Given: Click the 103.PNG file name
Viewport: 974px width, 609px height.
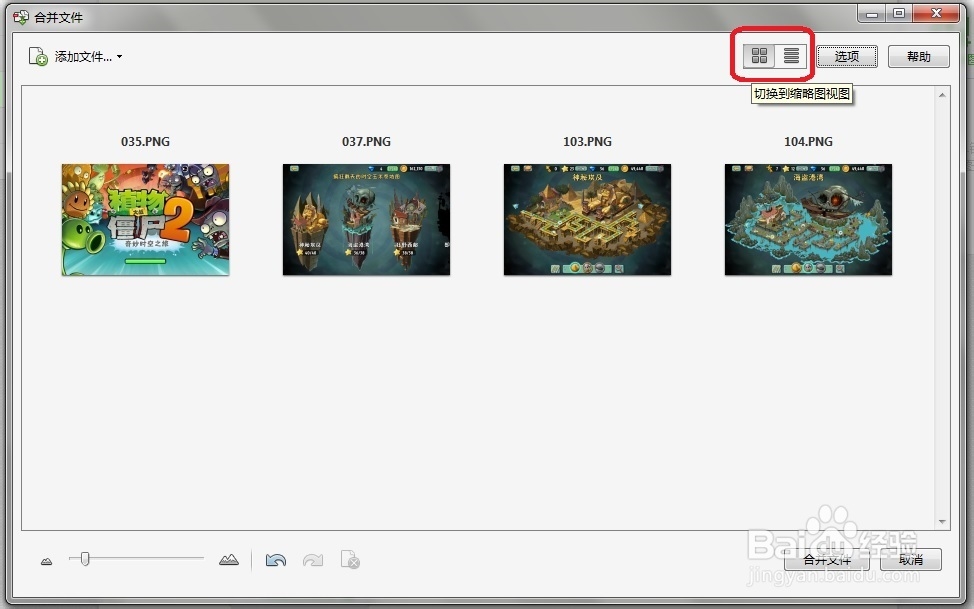Looking at the screenshot, I should pyautogui.click(x=587, y=142).
